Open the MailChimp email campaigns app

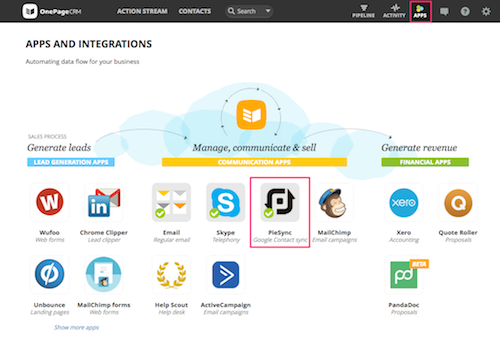pyautogui.click(x=334, y=202)
